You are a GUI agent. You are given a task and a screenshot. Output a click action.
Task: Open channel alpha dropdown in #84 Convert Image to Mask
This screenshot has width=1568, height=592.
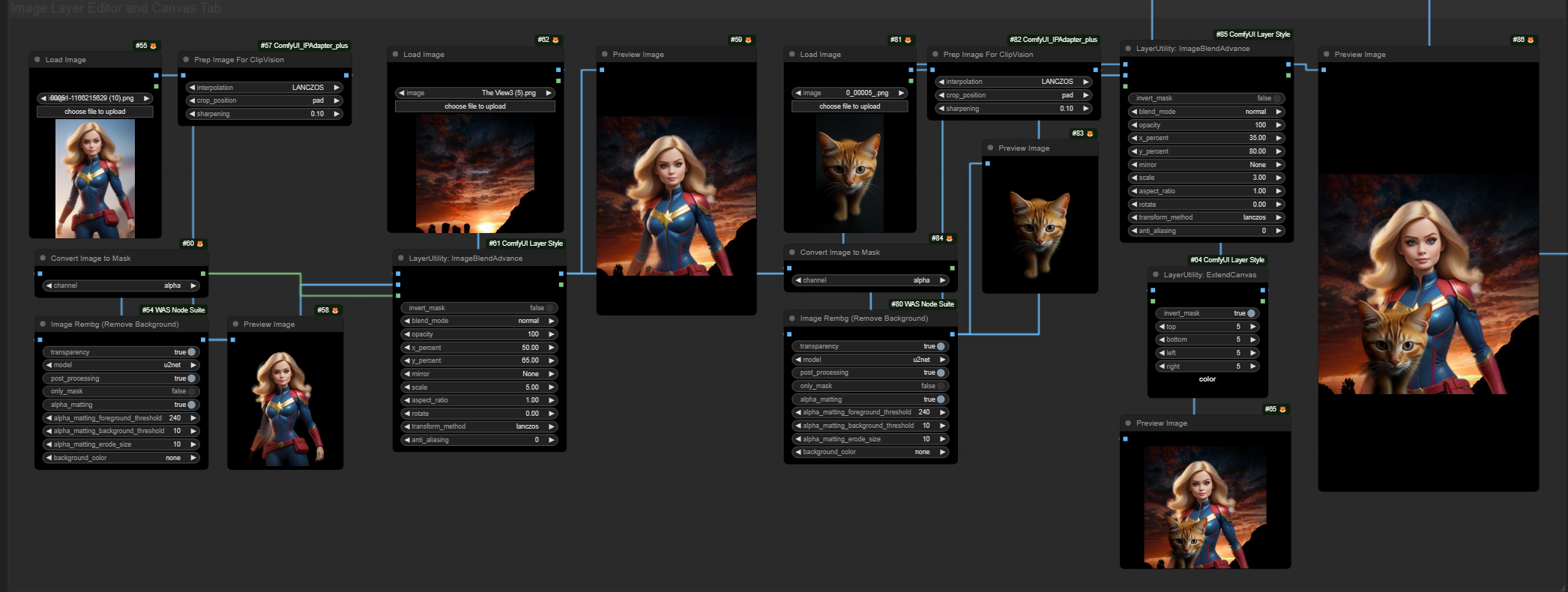[x=869, y=280]
